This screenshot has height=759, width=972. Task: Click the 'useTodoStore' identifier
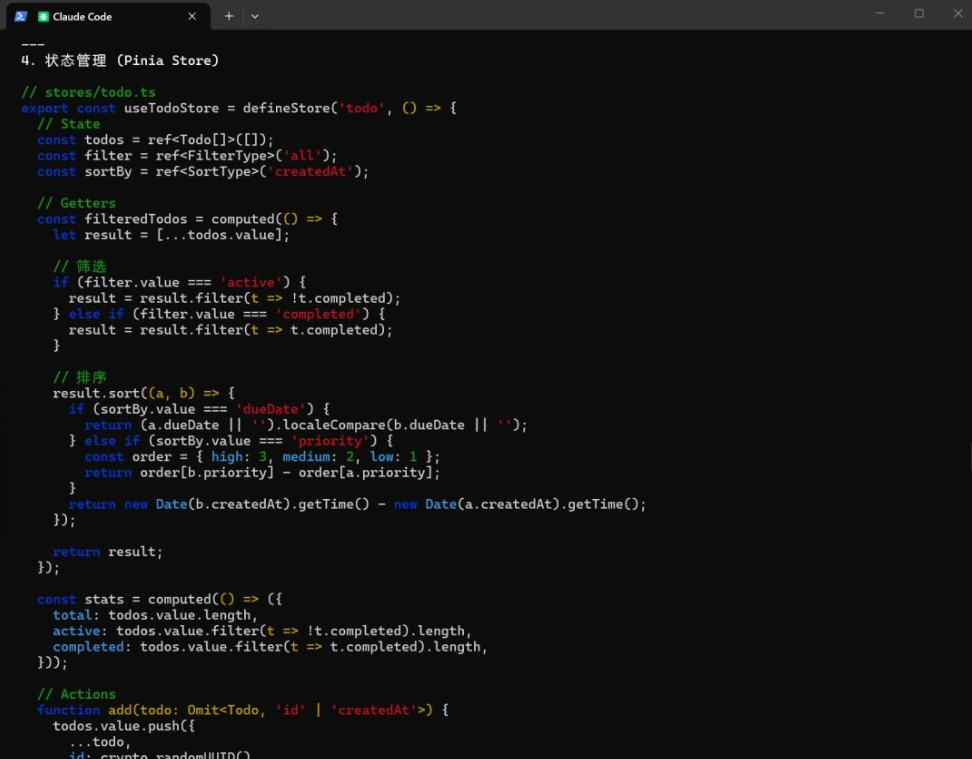(171, 108)
